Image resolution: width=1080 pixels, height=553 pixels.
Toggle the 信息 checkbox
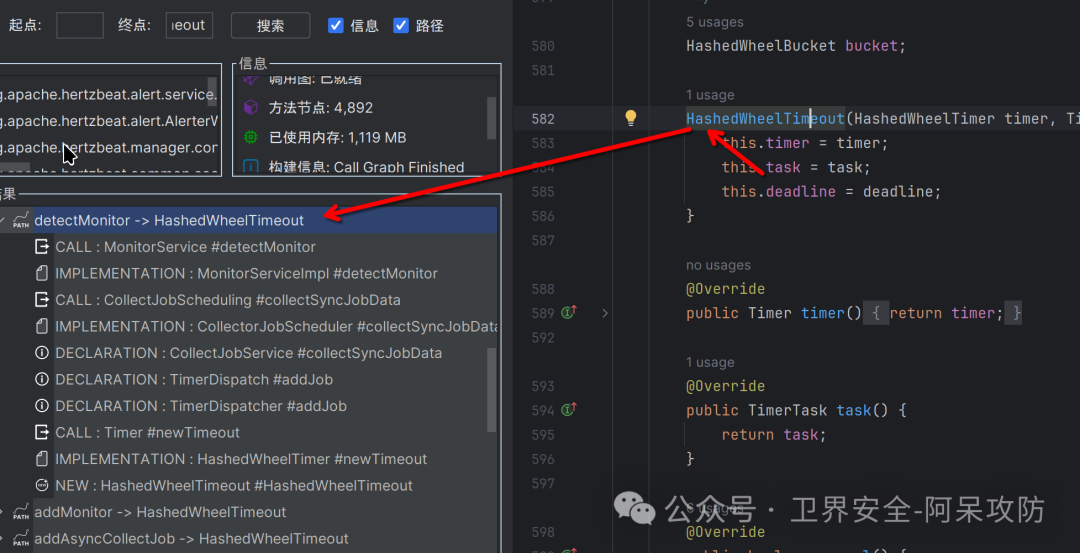click(336, 26)
